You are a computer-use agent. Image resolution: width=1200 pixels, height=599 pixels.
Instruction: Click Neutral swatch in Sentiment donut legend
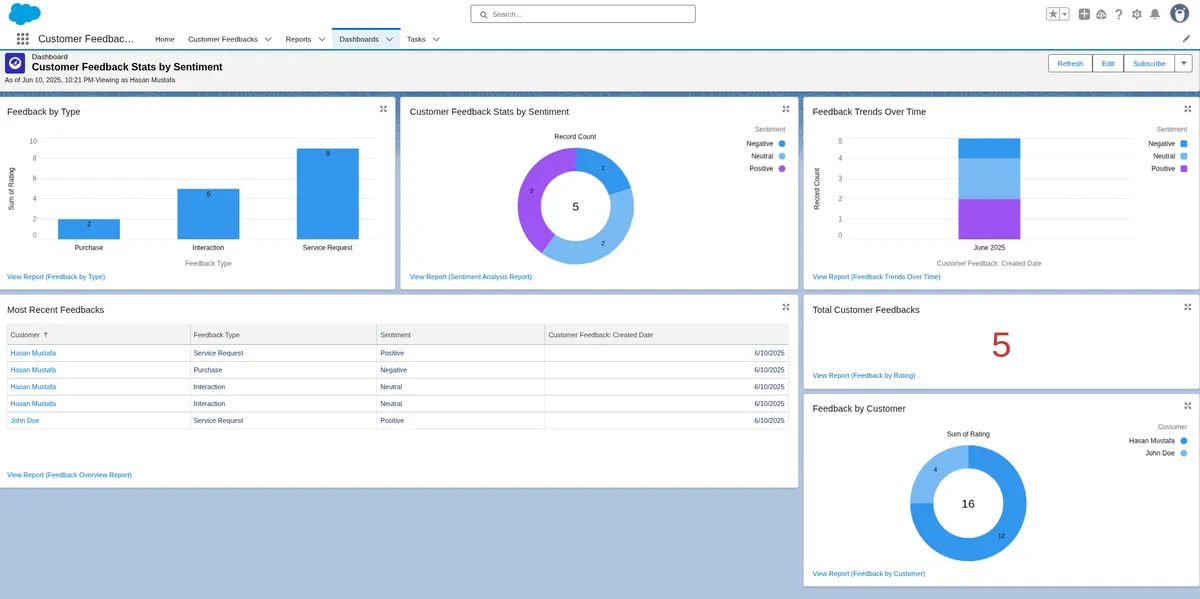click(x=782, y=156)
